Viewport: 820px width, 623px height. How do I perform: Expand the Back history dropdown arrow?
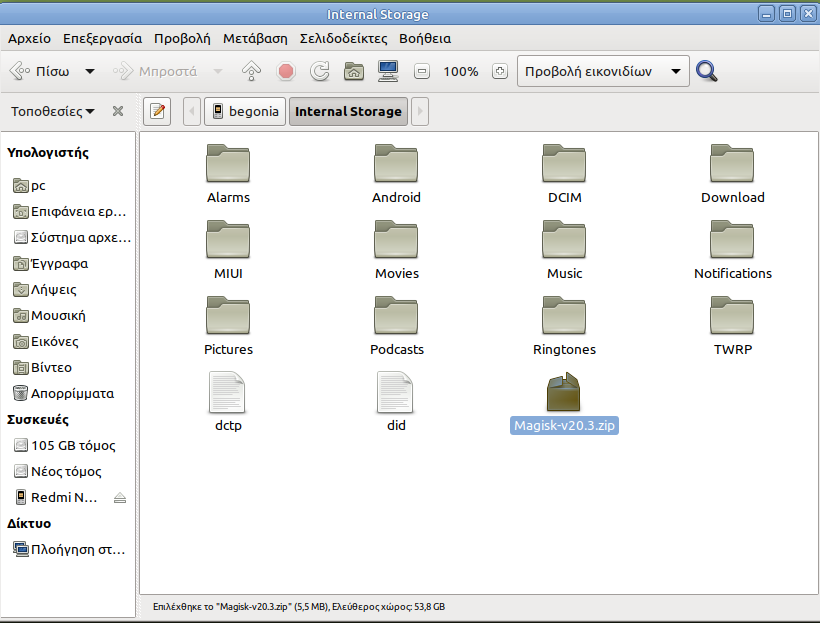90,72
